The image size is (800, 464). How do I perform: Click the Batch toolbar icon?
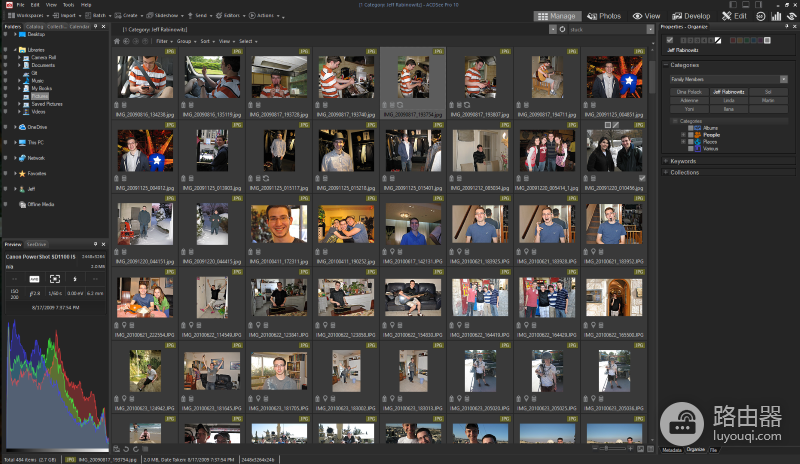tap(88, 16)
